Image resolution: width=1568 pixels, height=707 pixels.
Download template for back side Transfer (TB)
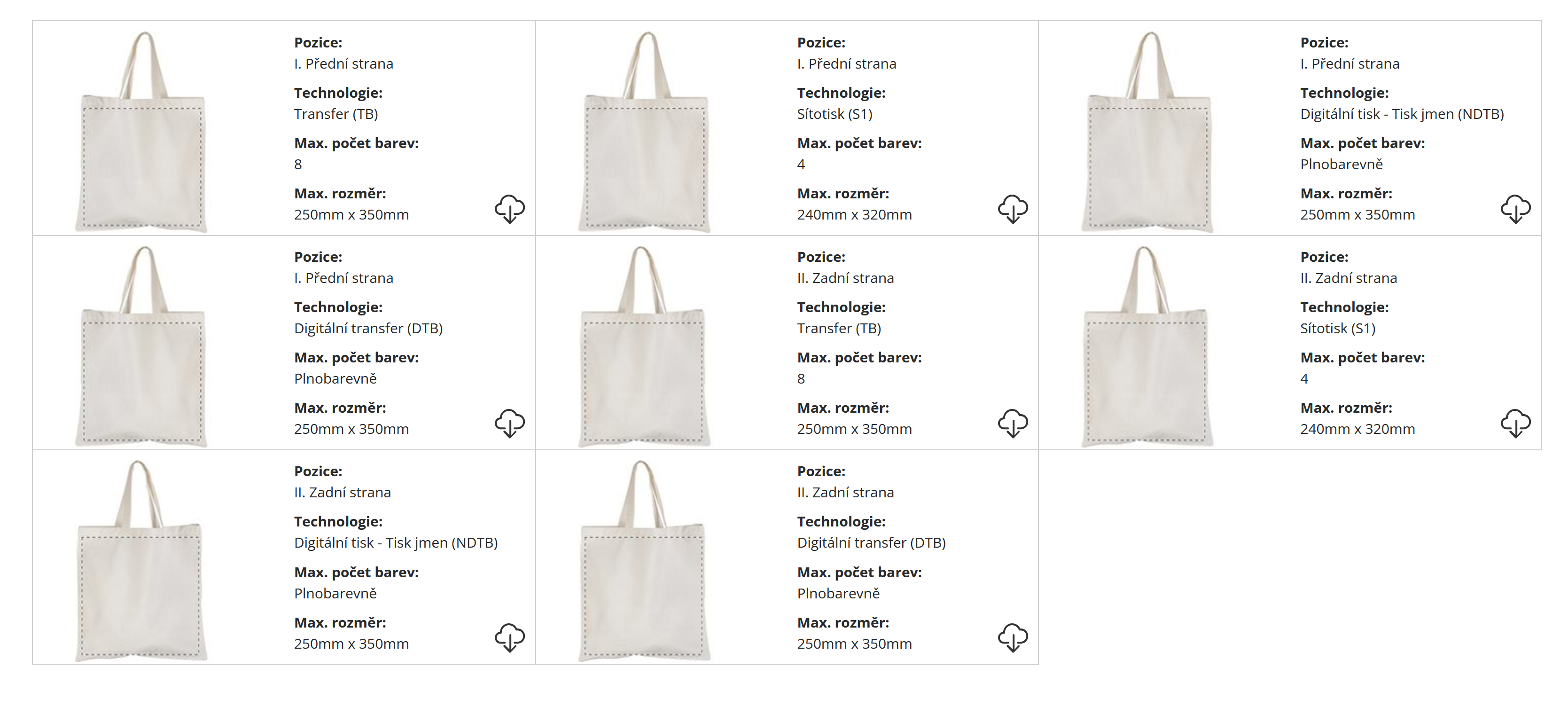1013,423
